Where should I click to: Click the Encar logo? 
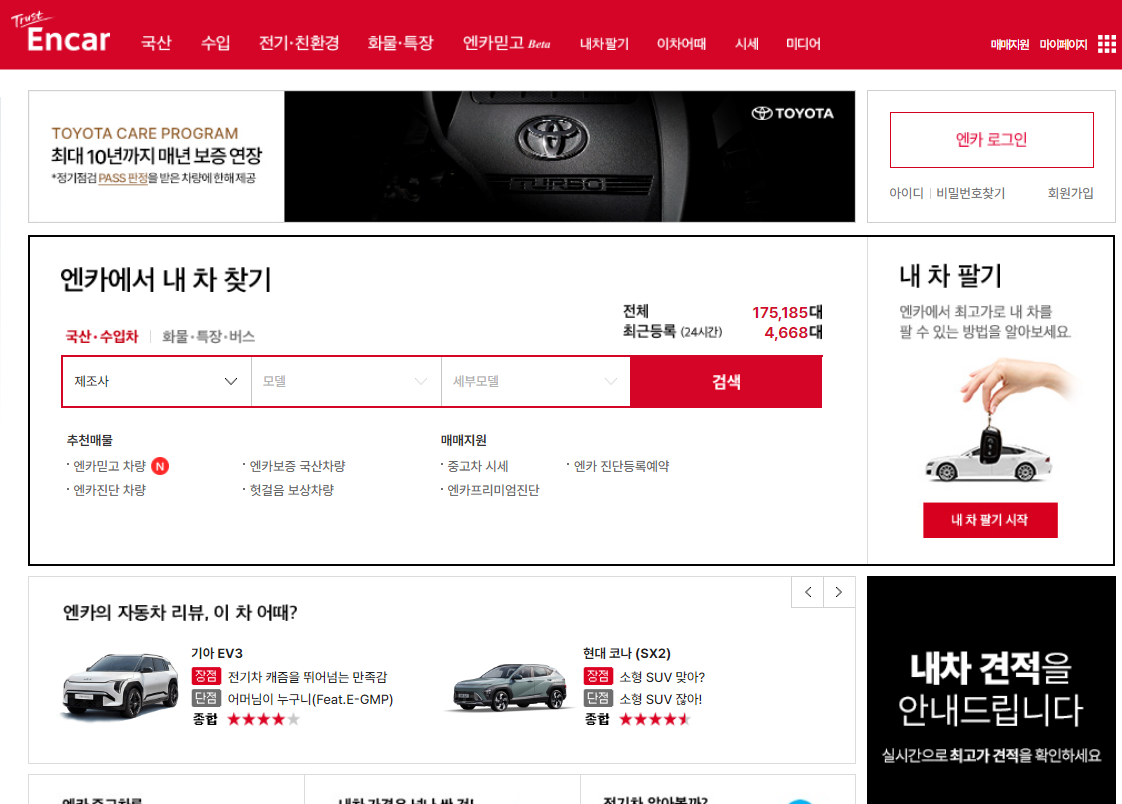click(x=62, y=33)
